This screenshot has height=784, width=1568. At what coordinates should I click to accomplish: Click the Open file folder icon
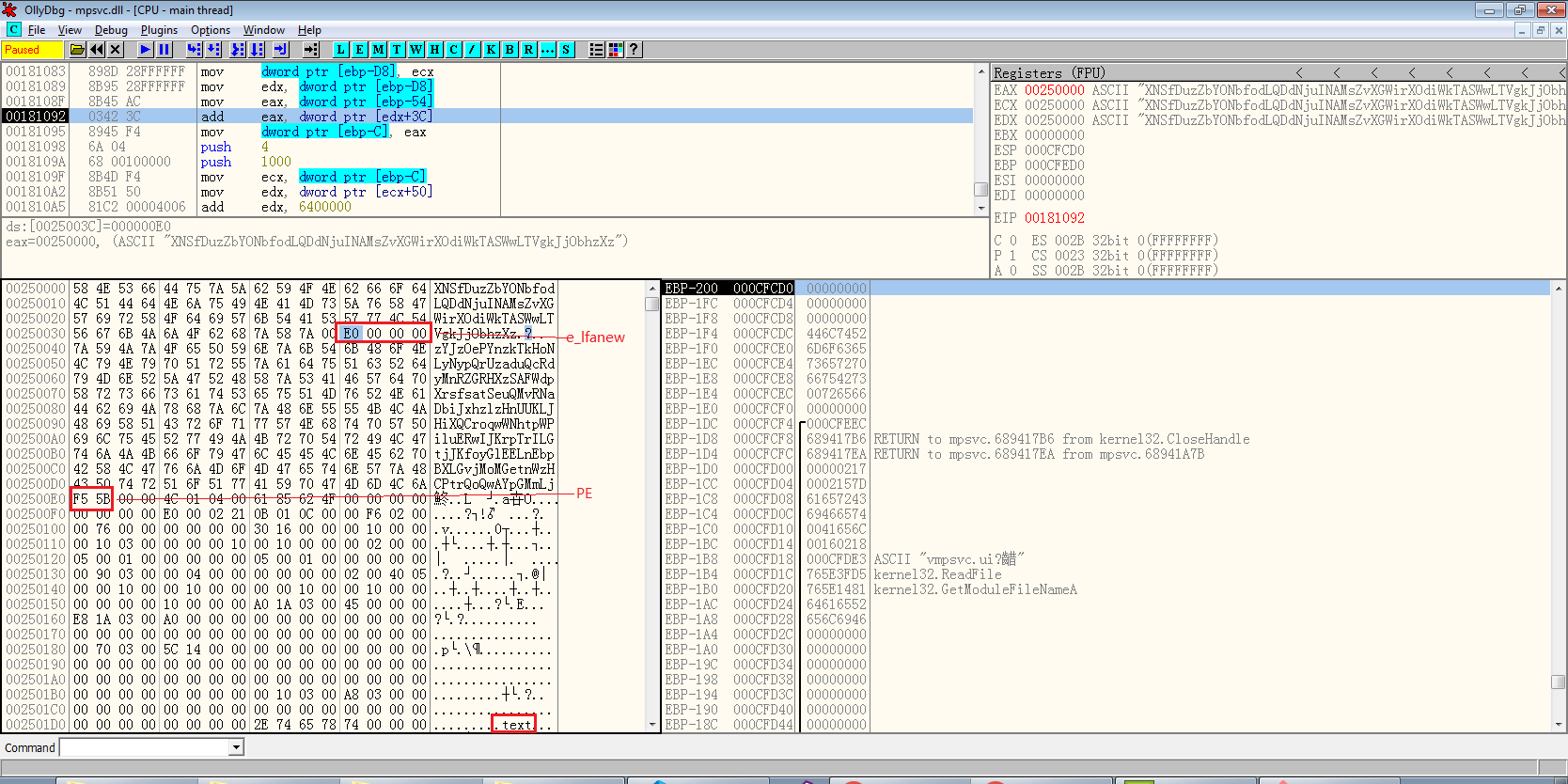[77, 50]
